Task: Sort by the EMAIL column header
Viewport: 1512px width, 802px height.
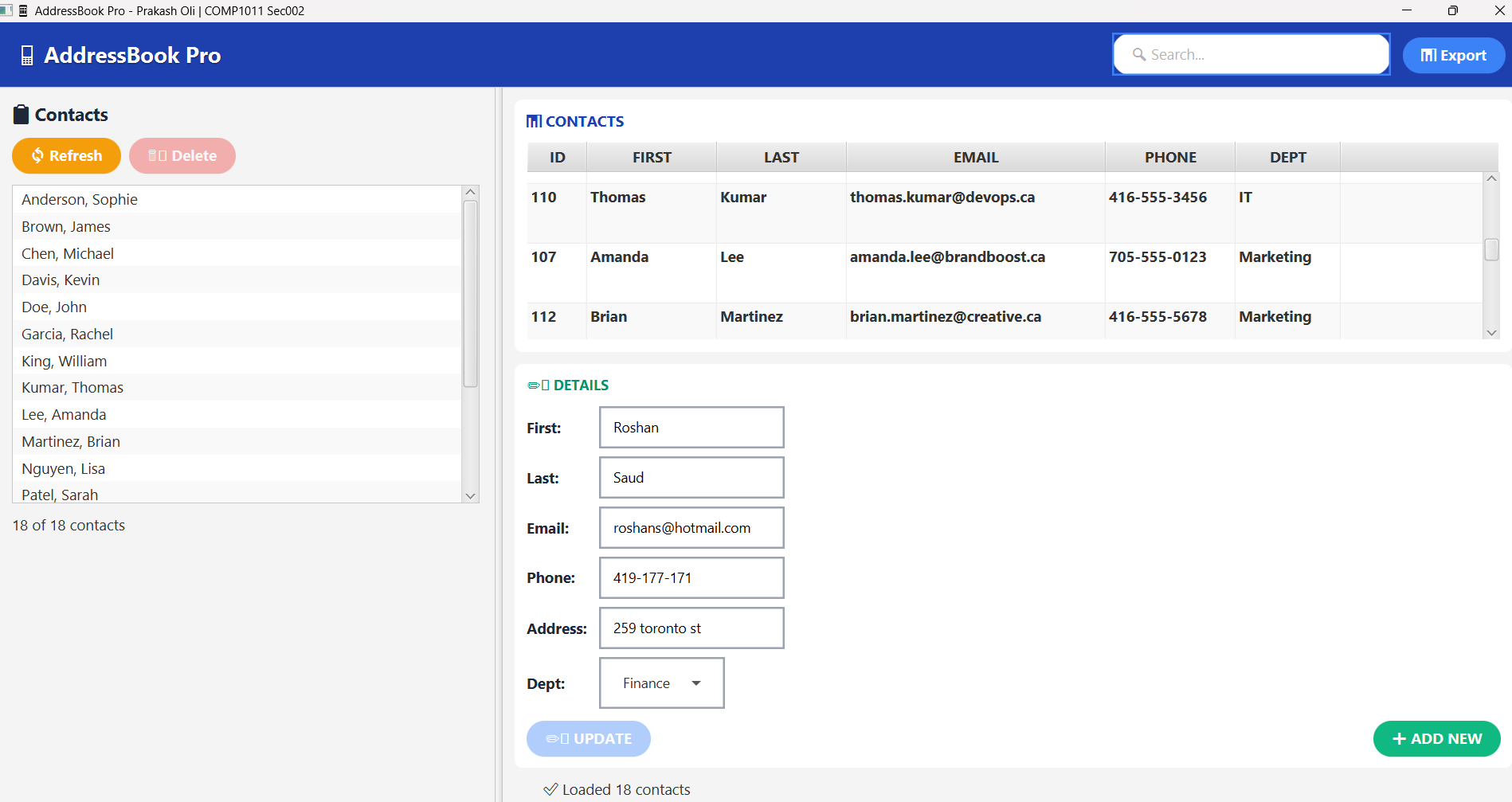Action: pyautogui.click(x=975, y=157)
